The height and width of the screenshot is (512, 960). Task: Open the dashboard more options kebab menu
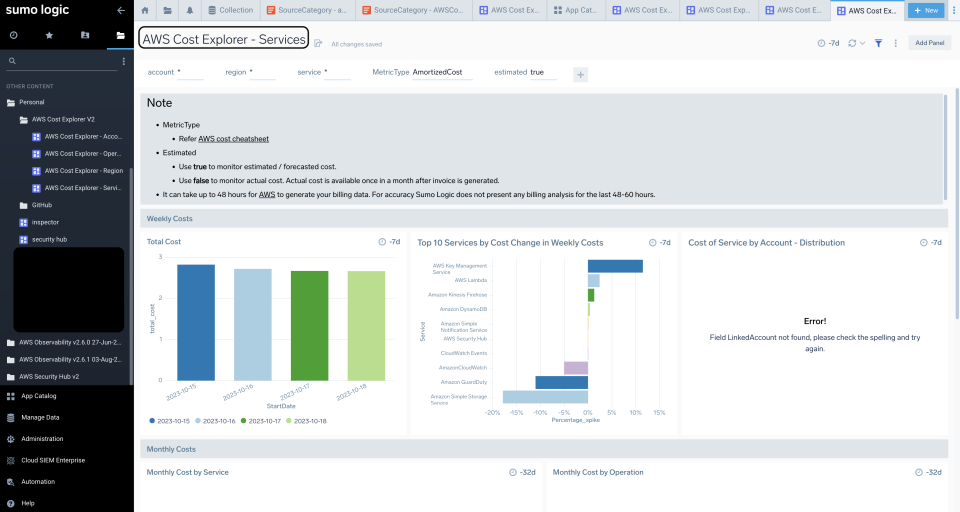tap(895, 43)
